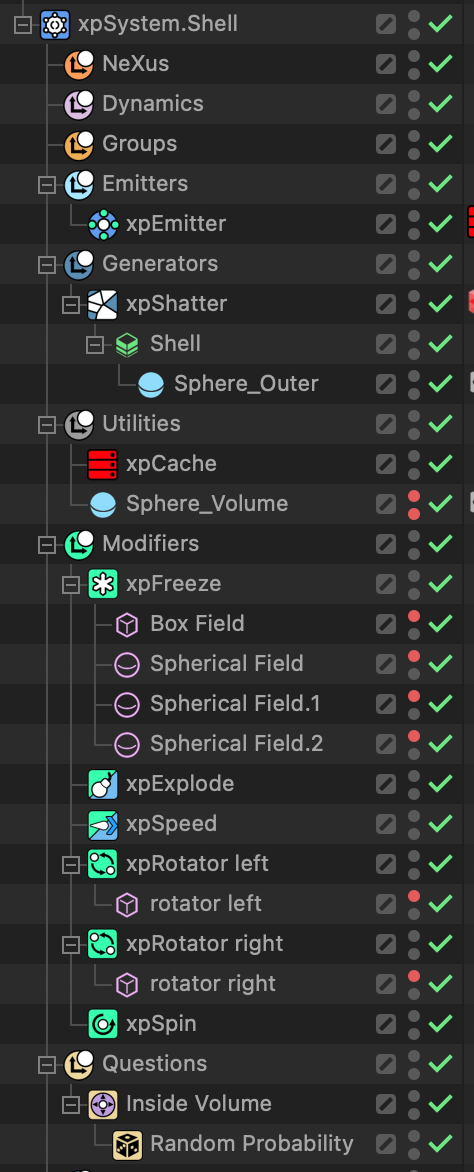Viewport: 474px width, 1172px height.
Task: Select the Spherical Field.1 item
Action: (236, 703)
